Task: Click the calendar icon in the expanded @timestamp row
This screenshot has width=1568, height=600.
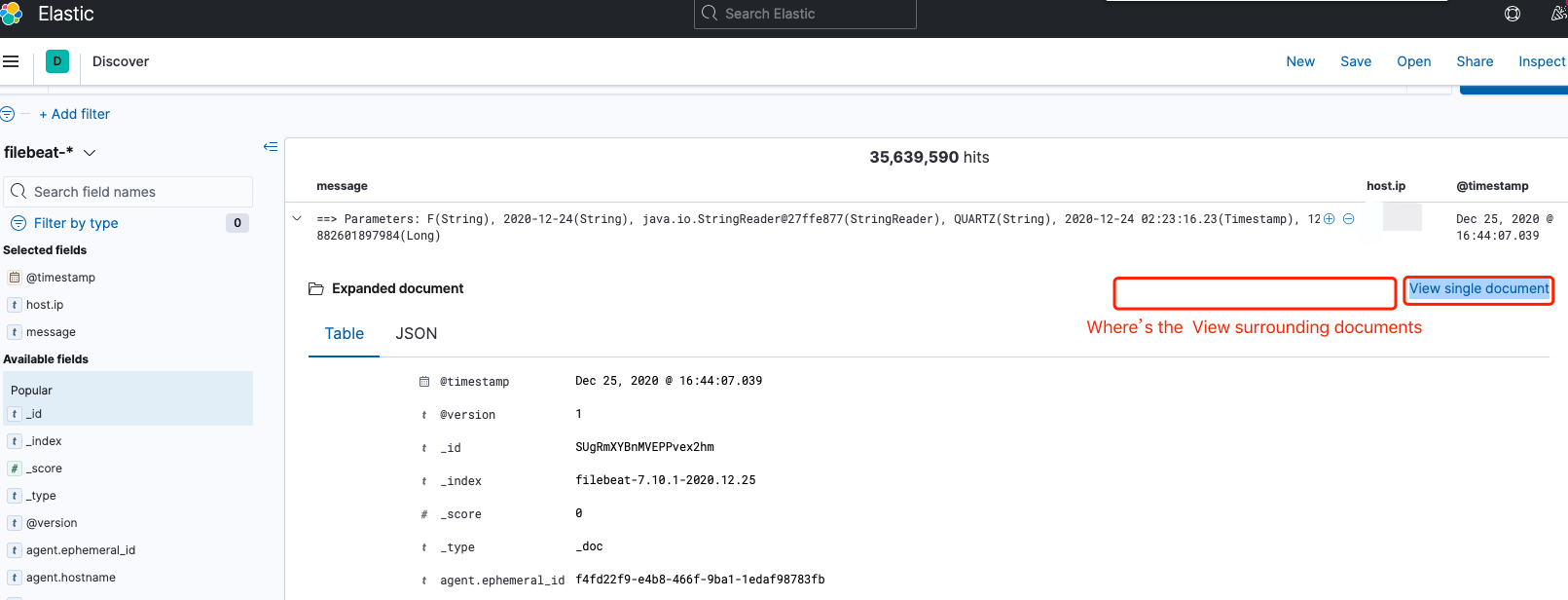Action: pos(424,382)
